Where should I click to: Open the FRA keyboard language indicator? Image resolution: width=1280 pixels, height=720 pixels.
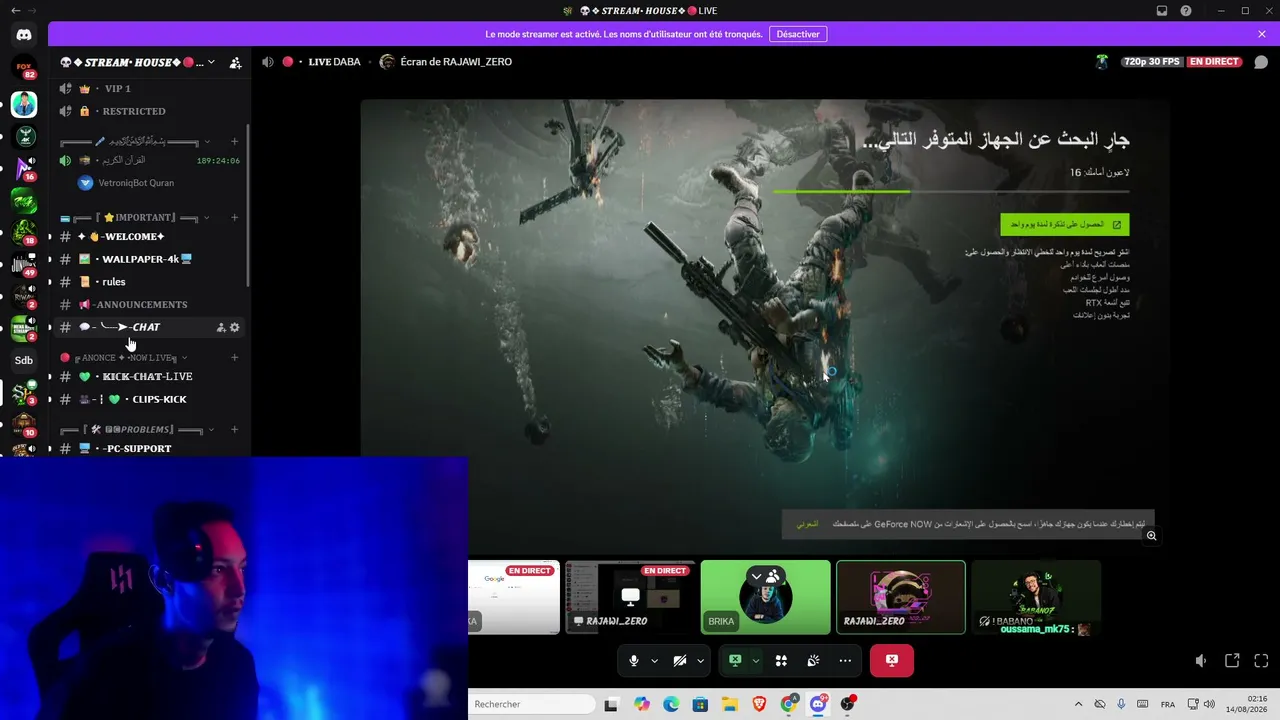[1168, 705]
